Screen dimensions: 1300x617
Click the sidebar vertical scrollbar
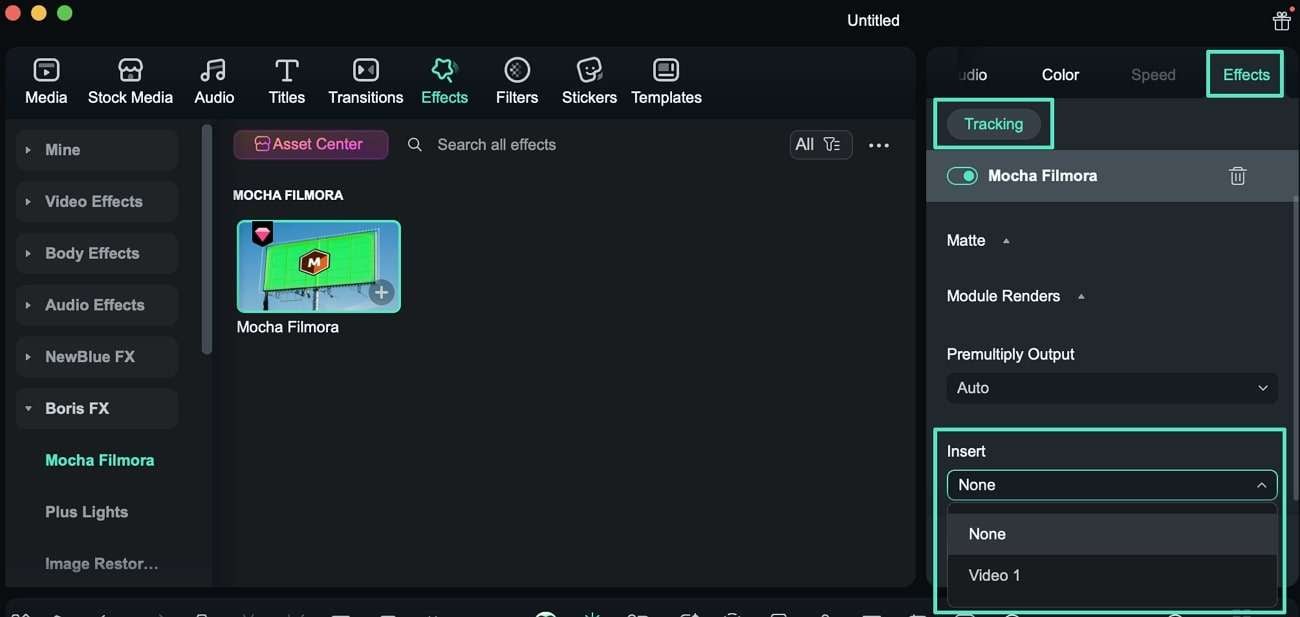click(207, 239)
